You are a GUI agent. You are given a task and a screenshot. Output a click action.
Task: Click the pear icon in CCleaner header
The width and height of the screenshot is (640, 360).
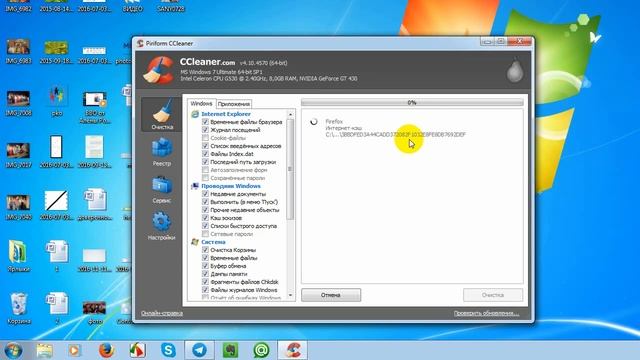(x=515, y=71)
